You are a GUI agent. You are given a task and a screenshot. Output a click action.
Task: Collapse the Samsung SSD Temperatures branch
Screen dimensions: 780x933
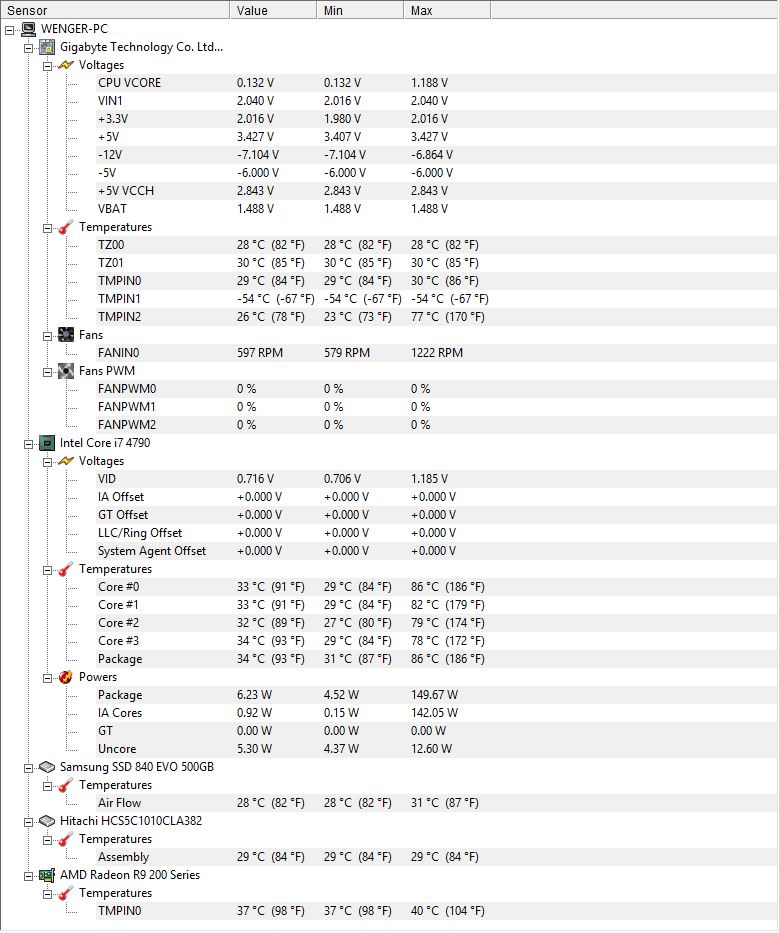[48, 787]
